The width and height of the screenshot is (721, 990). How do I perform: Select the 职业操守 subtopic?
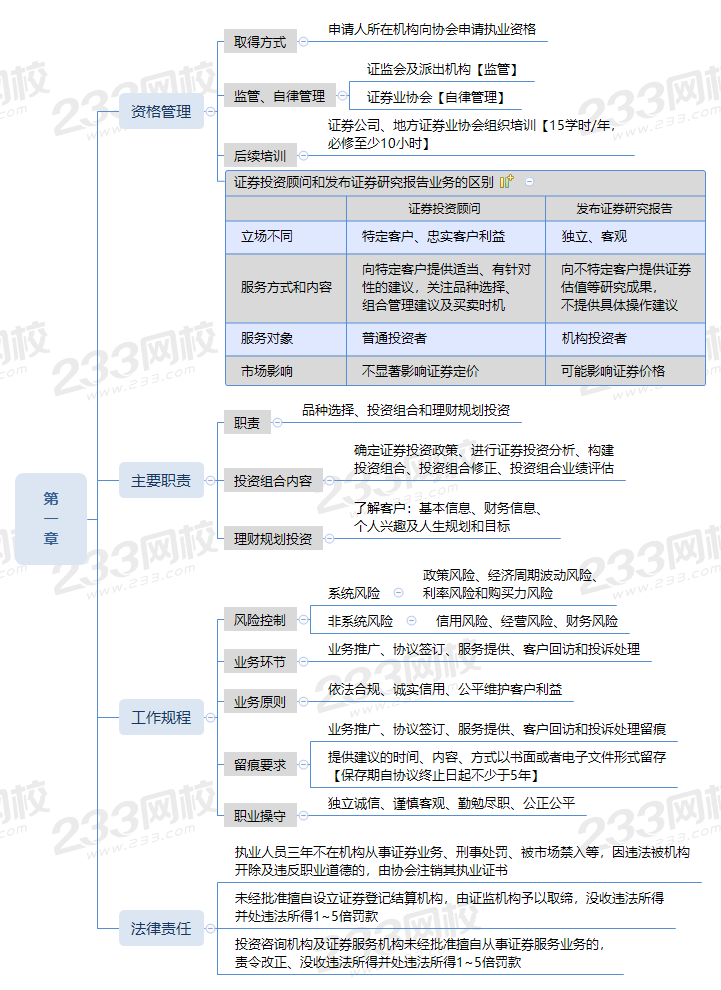(260, 816)
